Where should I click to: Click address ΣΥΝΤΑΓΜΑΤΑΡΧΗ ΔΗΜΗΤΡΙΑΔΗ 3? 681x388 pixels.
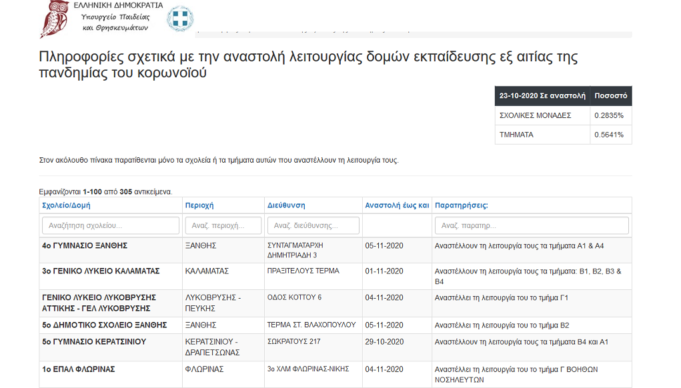(x=295, y=250)
